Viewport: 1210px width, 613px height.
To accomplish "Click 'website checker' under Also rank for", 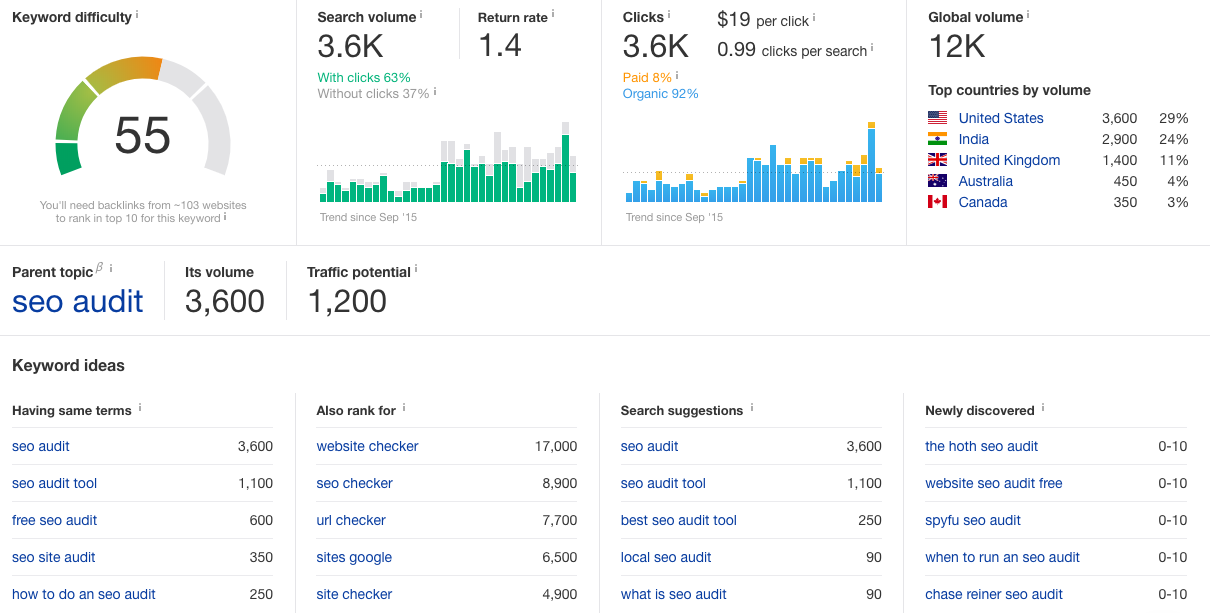I will point(367,446).
